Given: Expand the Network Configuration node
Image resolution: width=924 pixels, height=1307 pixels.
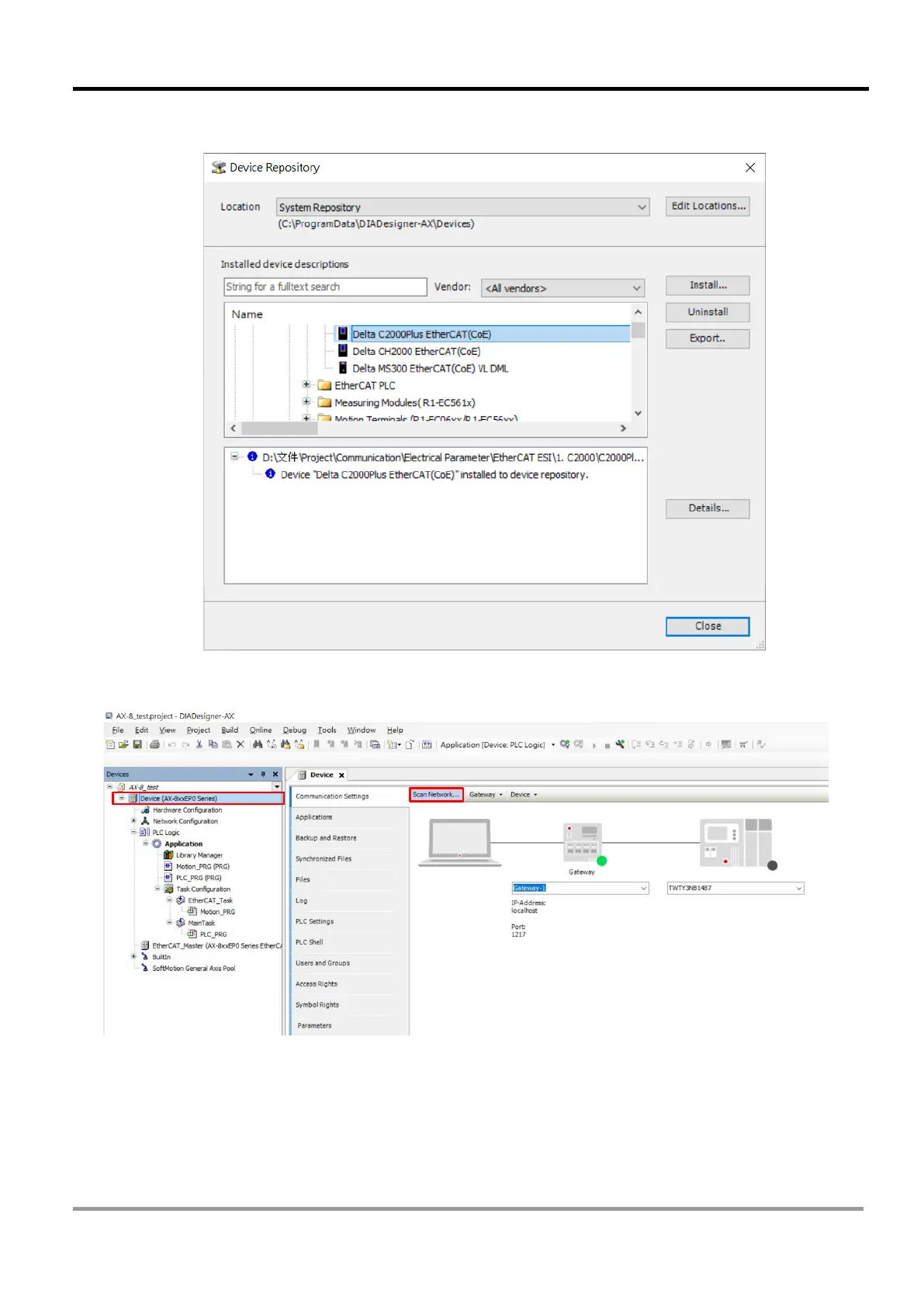Looking at the screenshot, I should 133,821.
